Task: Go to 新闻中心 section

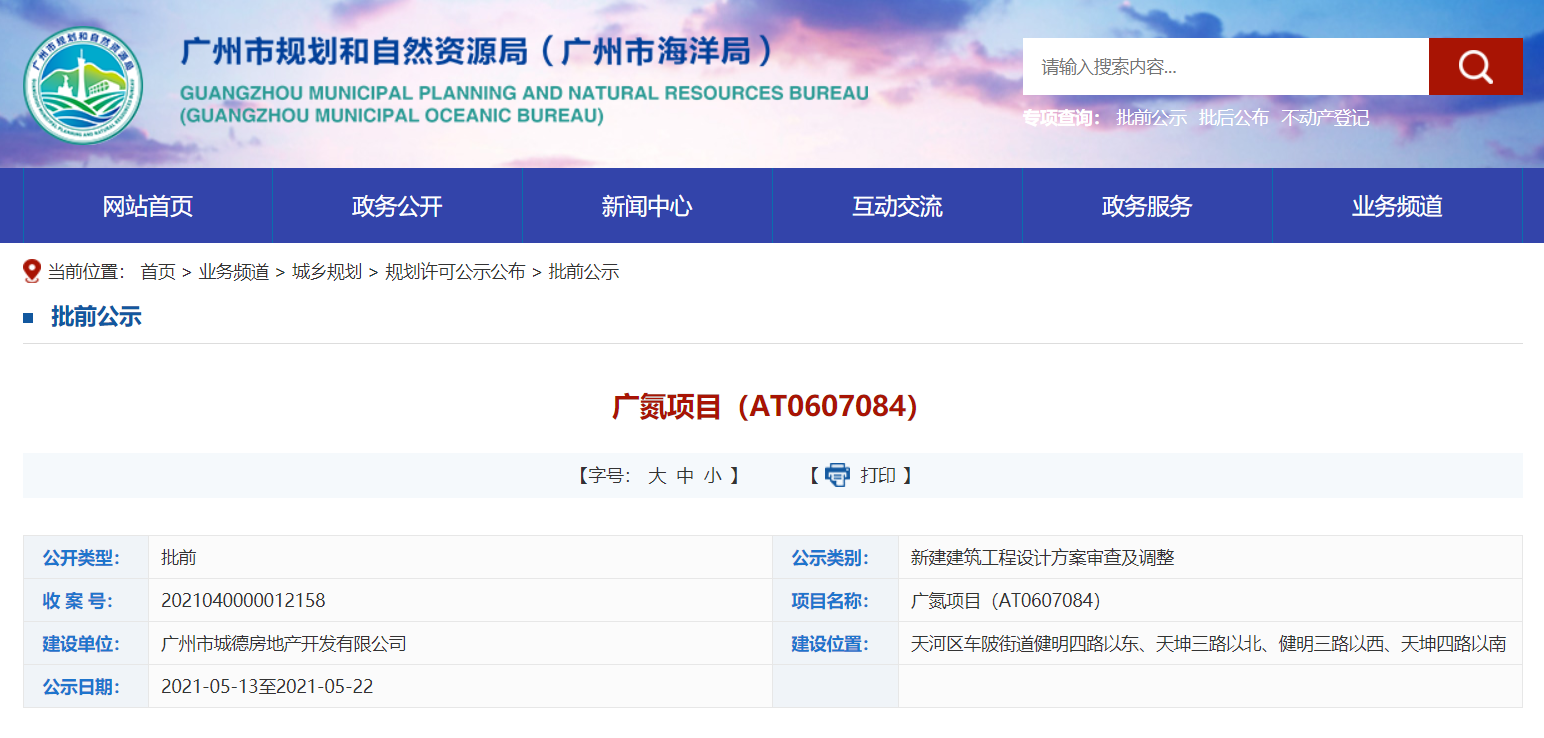Action: [x=647, y=206]
